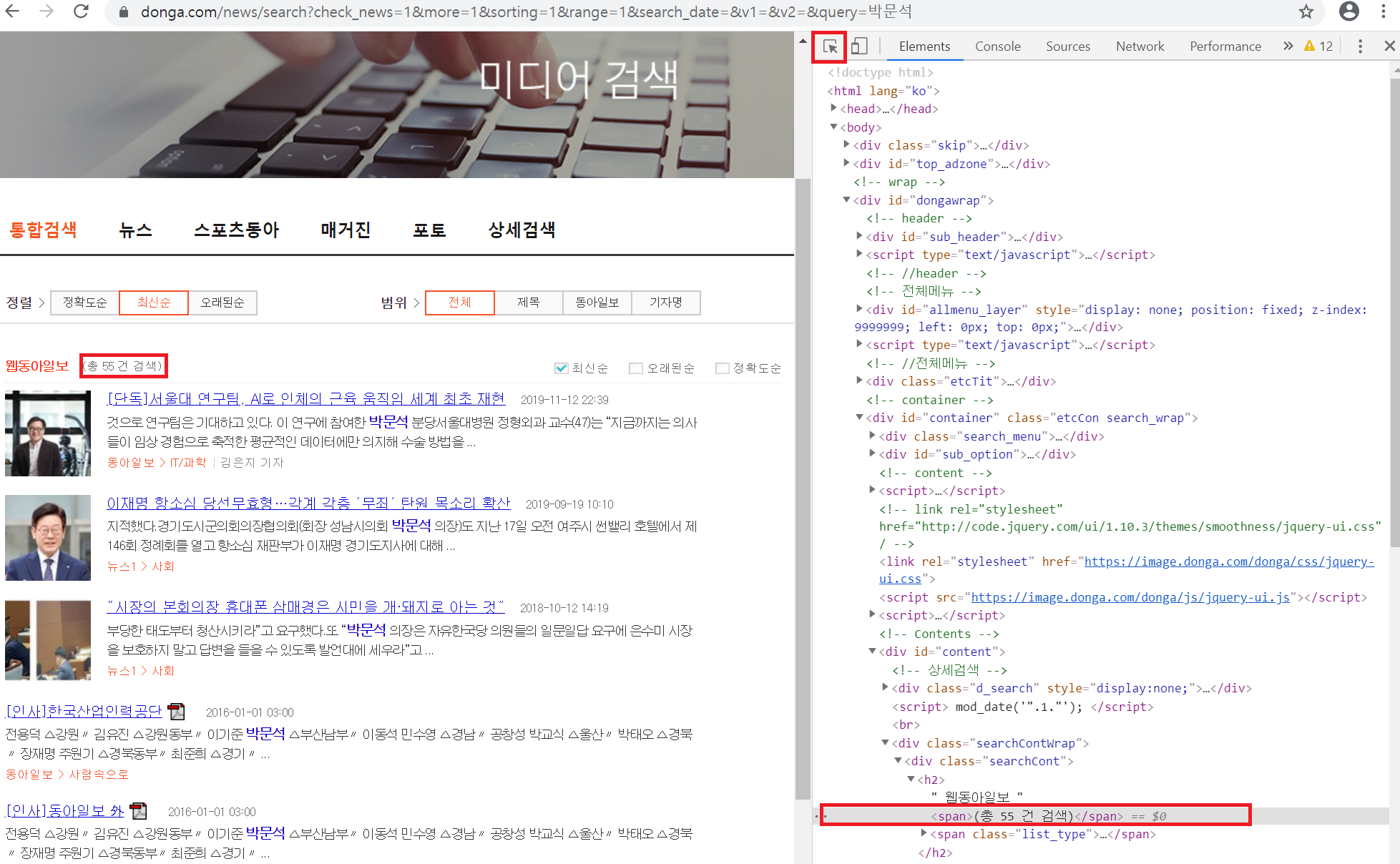Open the 매거진 search tab
This screenshot has height=864, width=1400.
tap(346, 230)
